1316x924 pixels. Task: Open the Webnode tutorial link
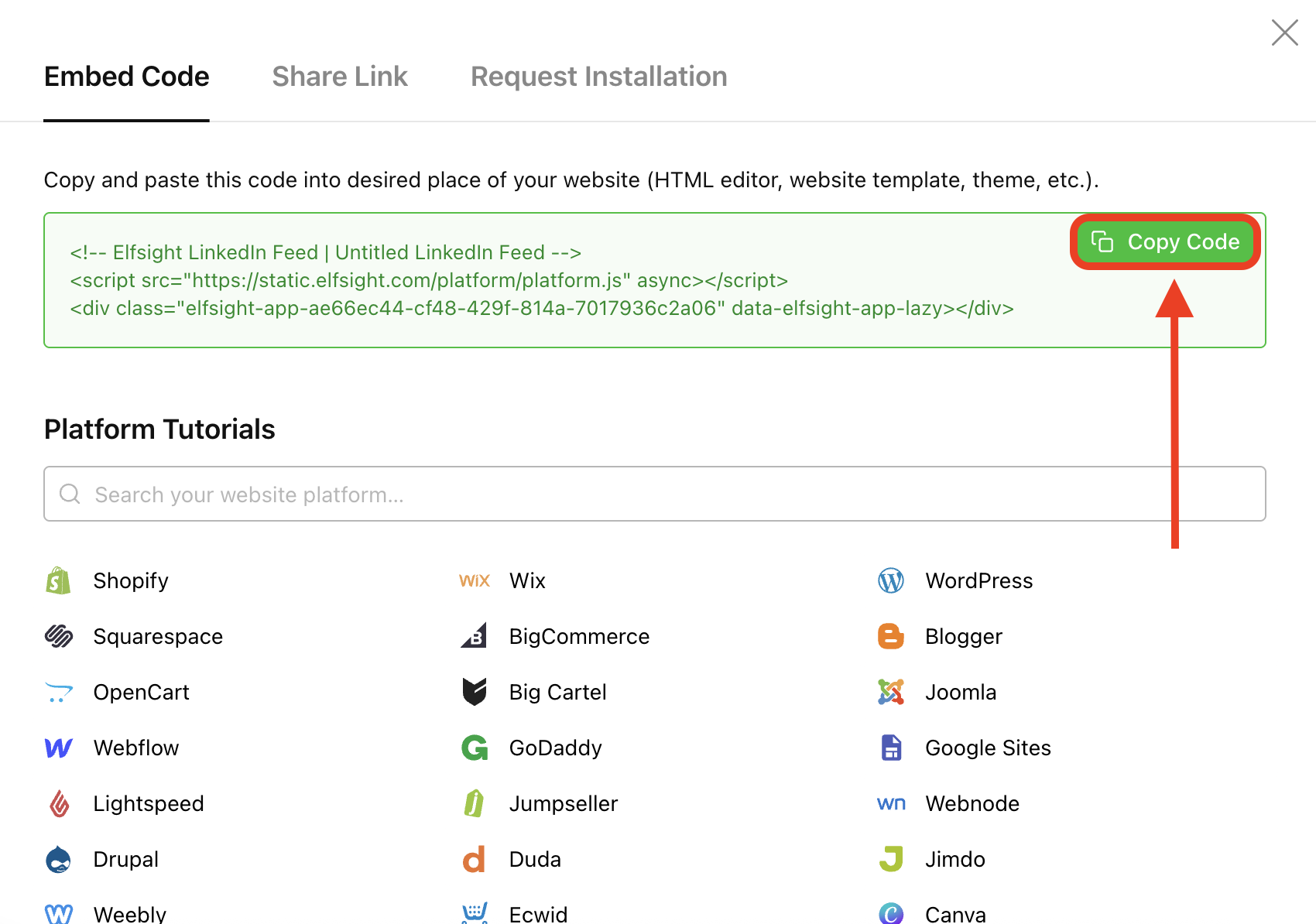point(972,803)
